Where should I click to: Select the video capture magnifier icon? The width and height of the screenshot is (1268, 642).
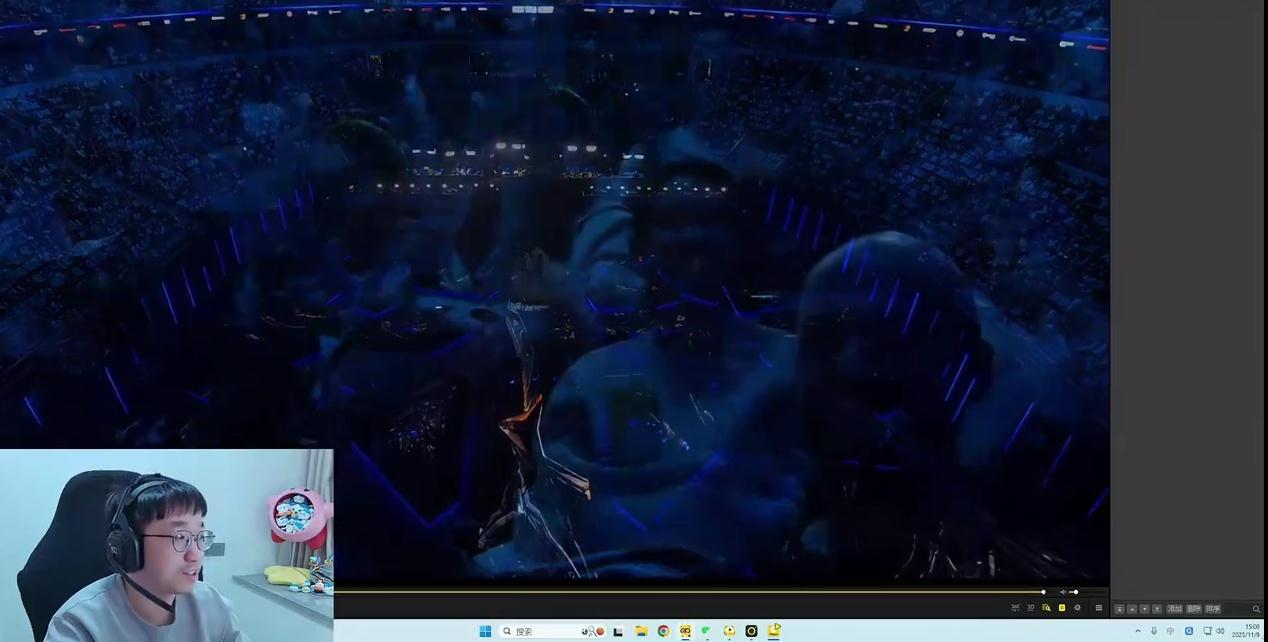pos(1046,607)
